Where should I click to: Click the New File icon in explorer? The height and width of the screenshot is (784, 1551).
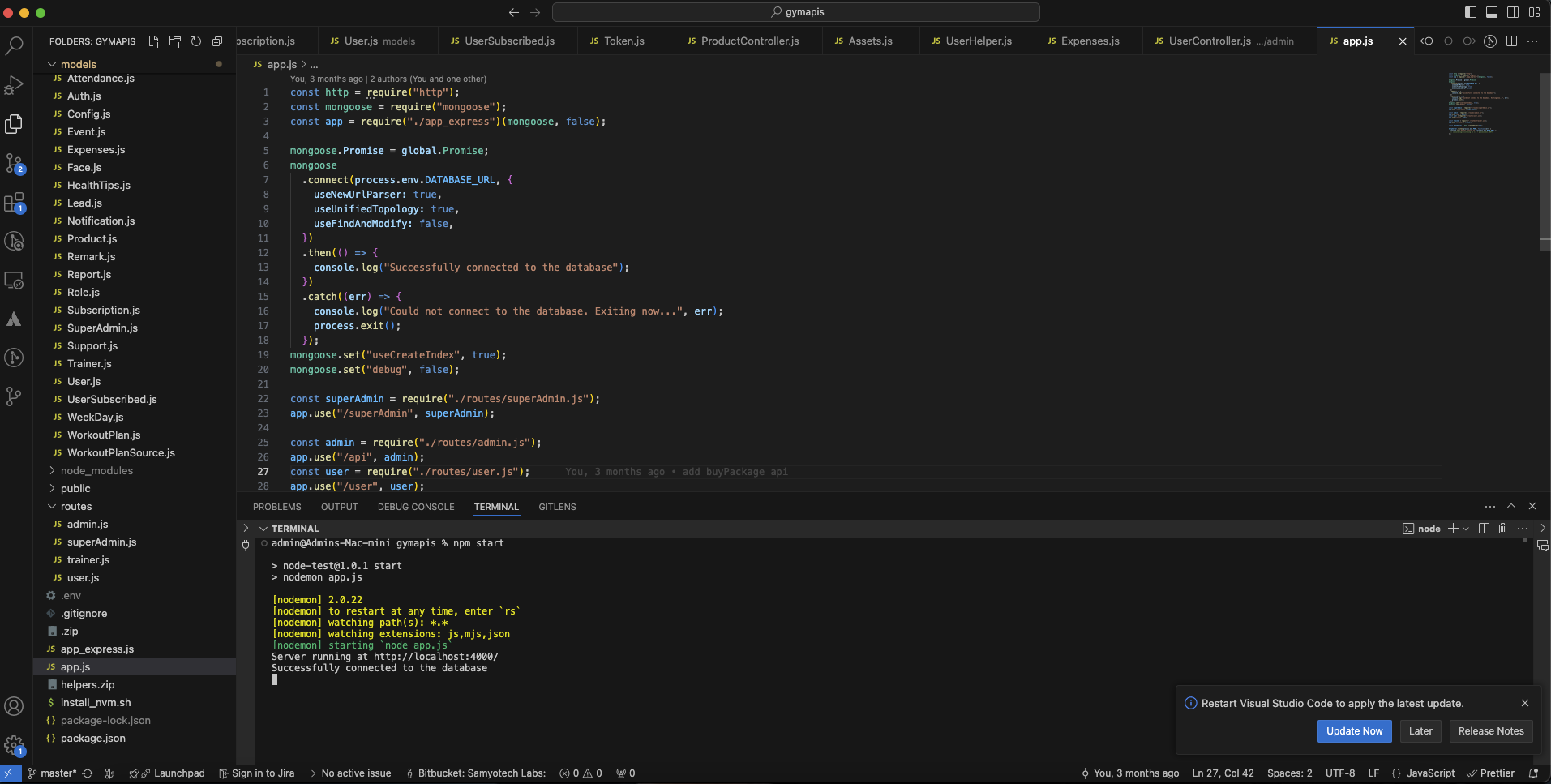coord(154,41)
